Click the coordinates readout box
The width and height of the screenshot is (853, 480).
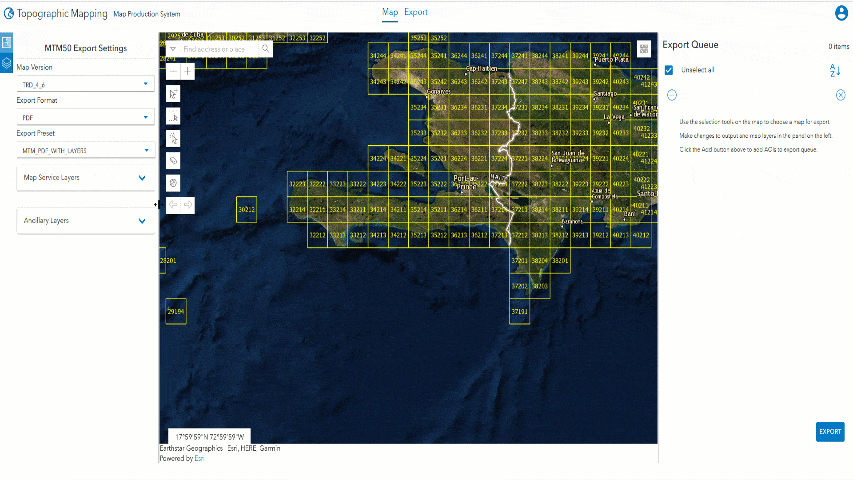tap(209, 436)
